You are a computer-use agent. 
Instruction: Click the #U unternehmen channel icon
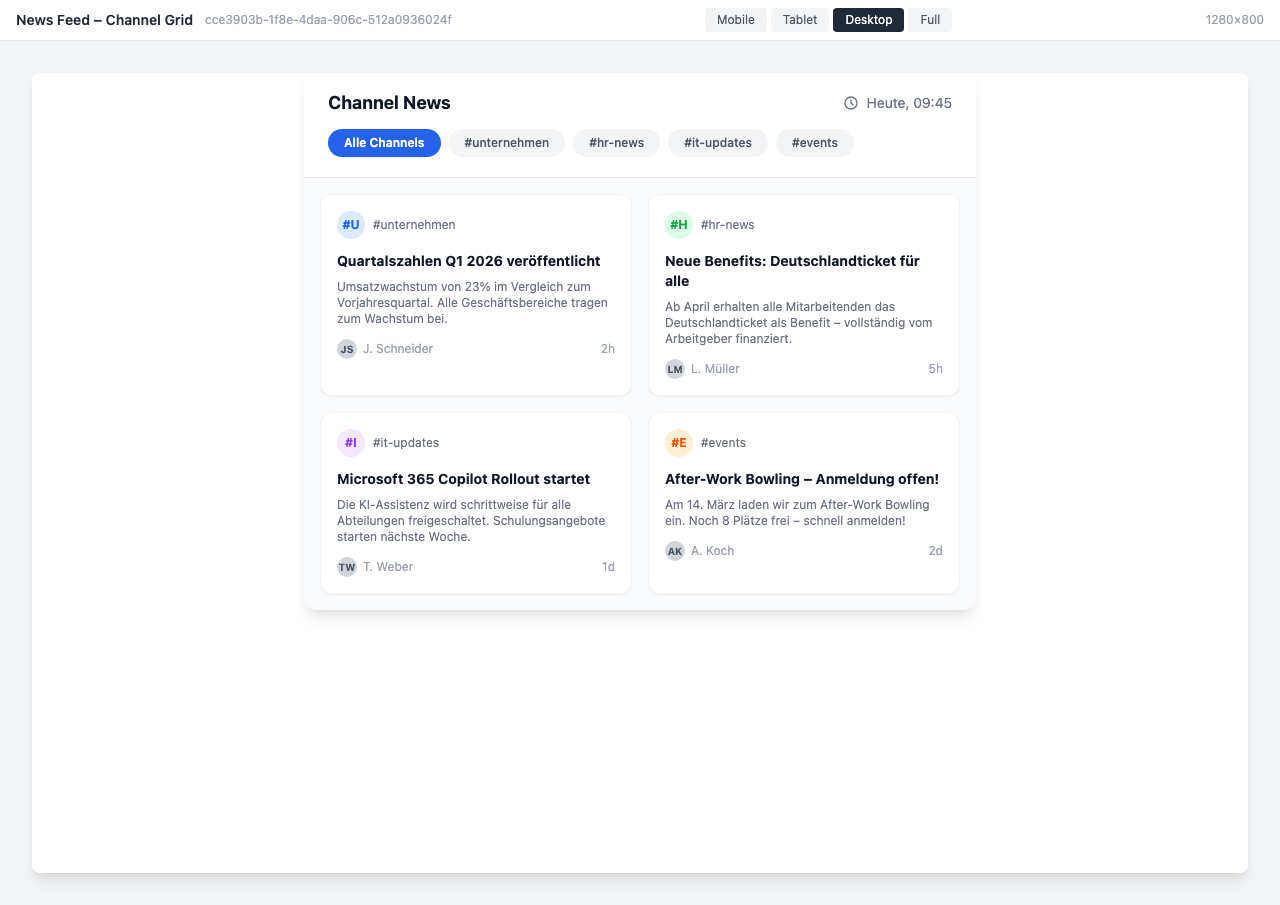tap(351, 225)
